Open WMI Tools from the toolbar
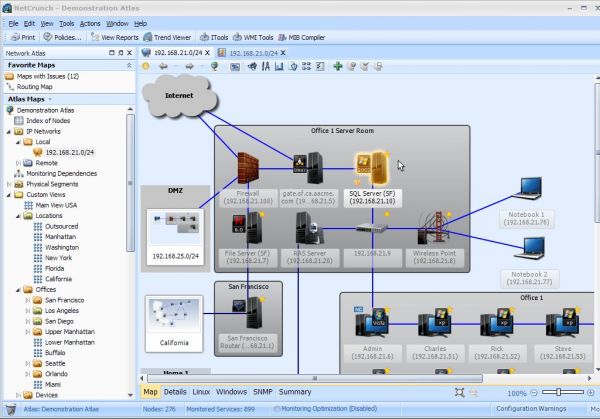 tap(253, 37)
